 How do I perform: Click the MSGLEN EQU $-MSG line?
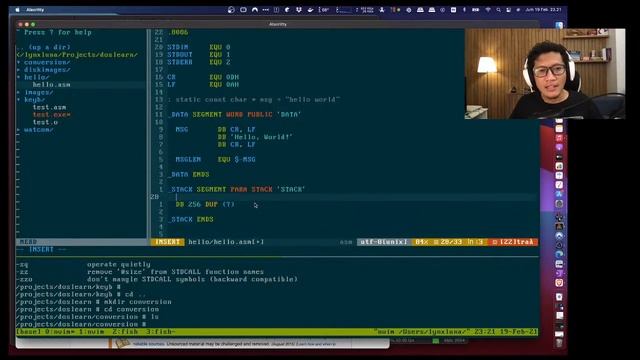[216, 160]
